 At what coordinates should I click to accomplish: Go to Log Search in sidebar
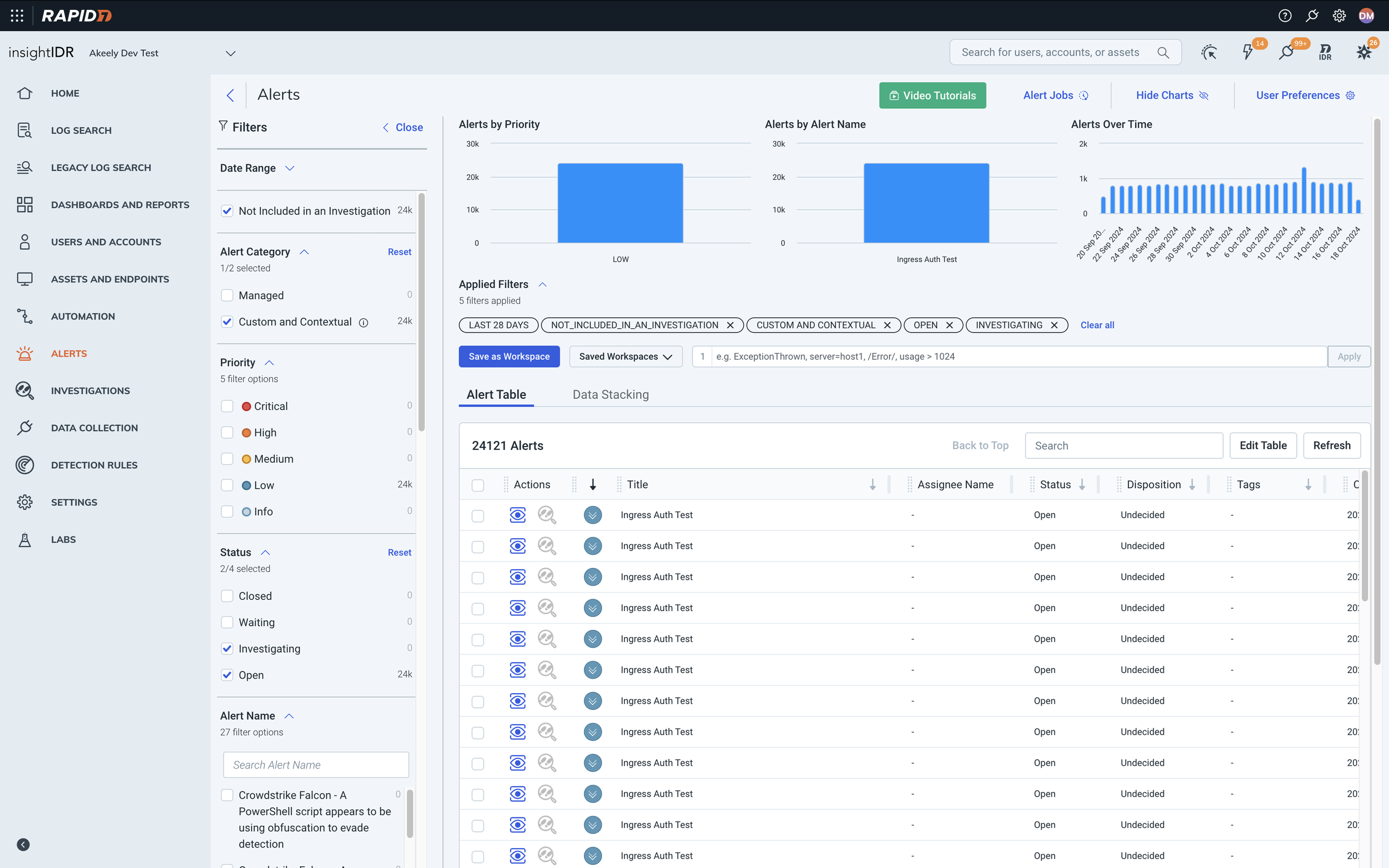pyautogui.click(x=81, y=131)
